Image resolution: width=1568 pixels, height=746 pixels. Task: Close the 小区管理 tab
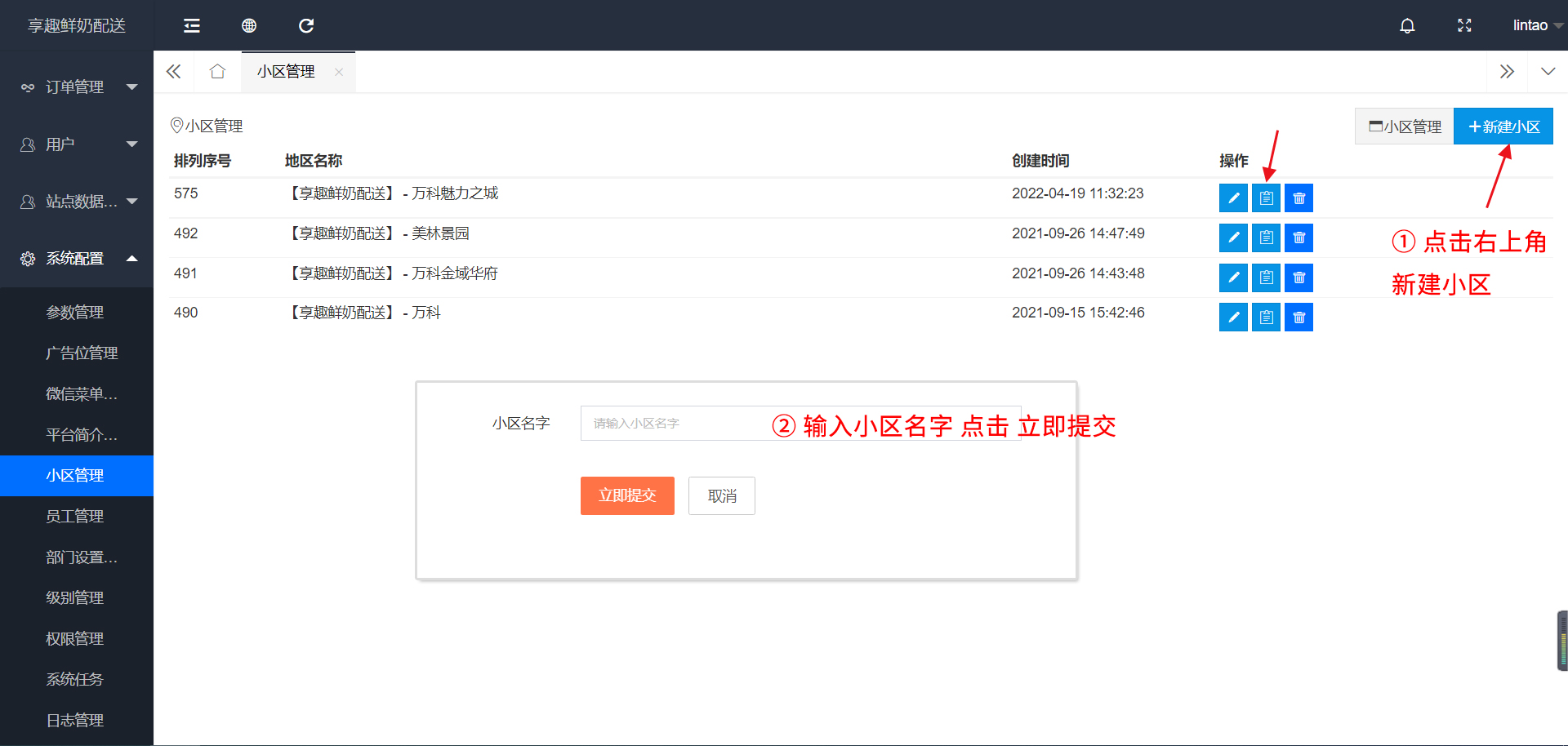tap(339, 72)
